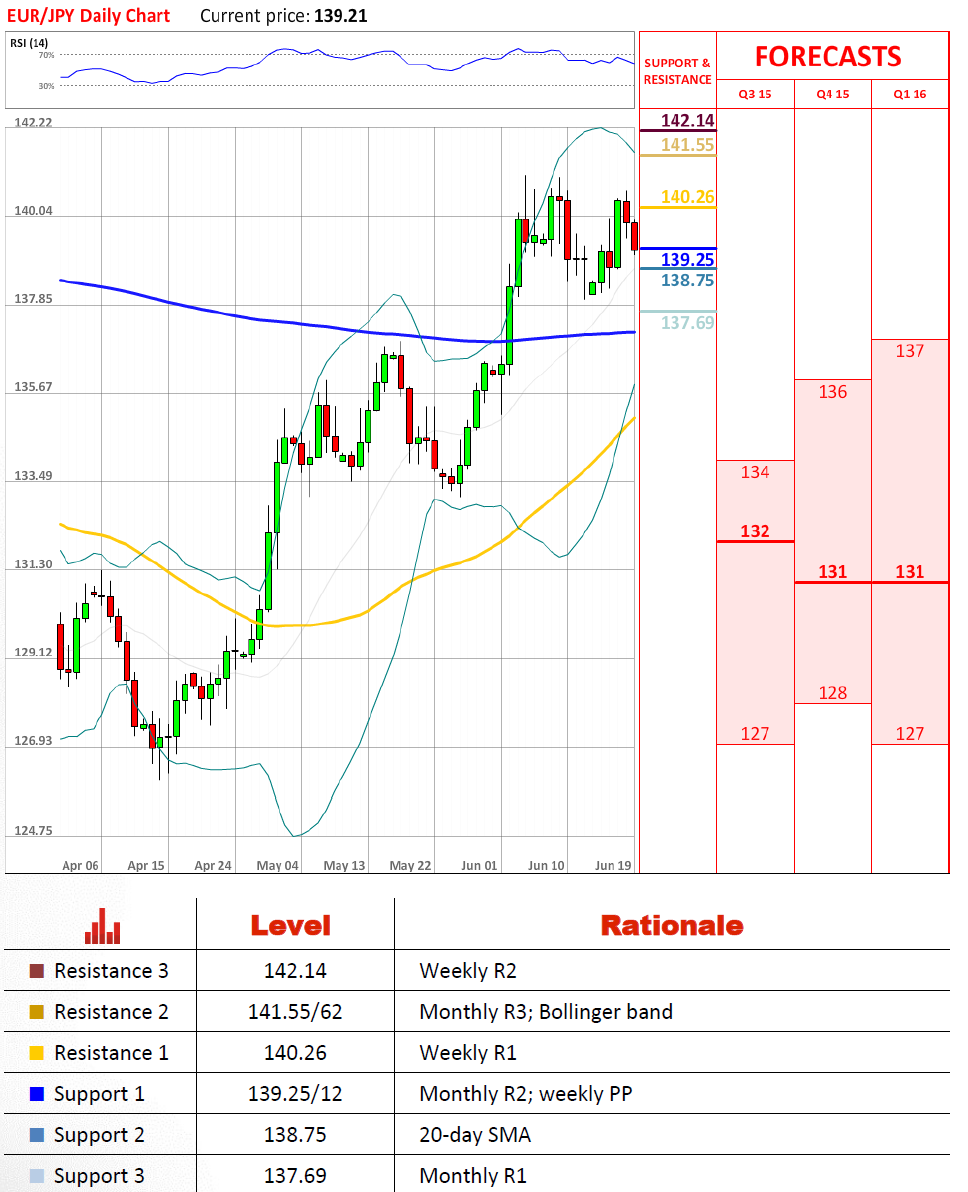Click the RSI 70% threshold label
Image resolution: width=968 pixels, height=1192 pixels.
tap(46, 55)
